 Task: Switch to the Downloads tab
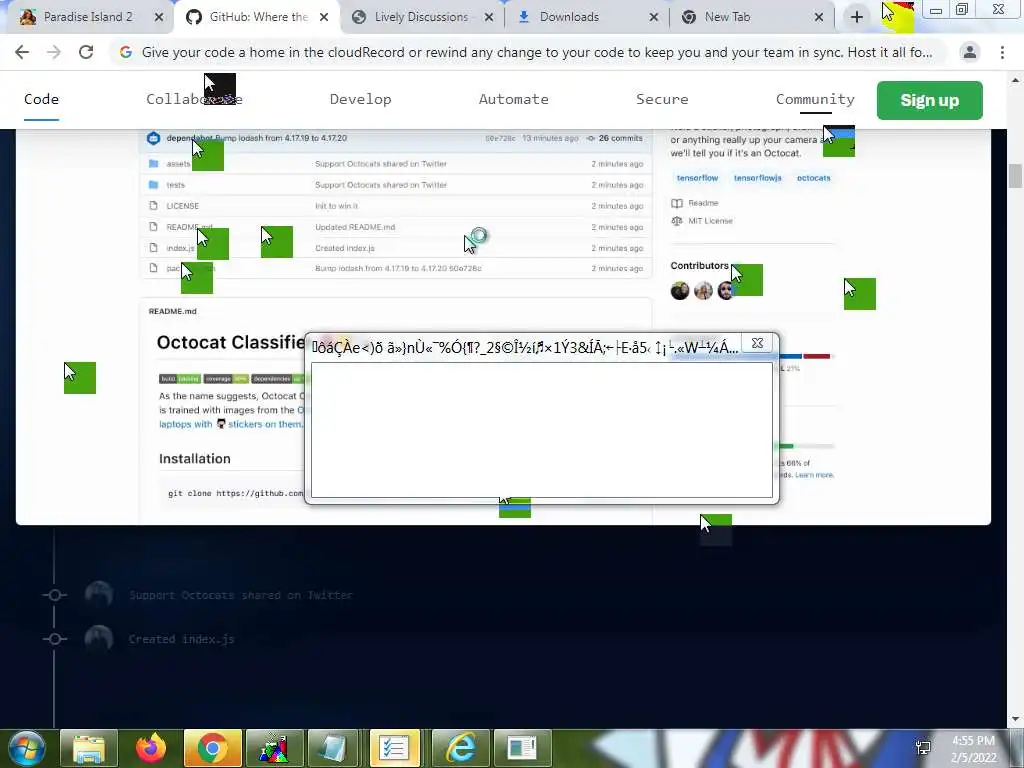[569, 17]
